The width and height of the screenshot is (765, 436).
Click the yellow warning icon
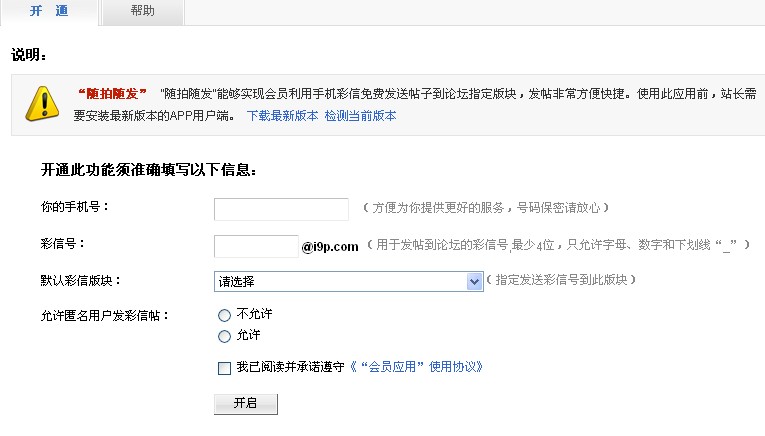[x=42, y=103]
